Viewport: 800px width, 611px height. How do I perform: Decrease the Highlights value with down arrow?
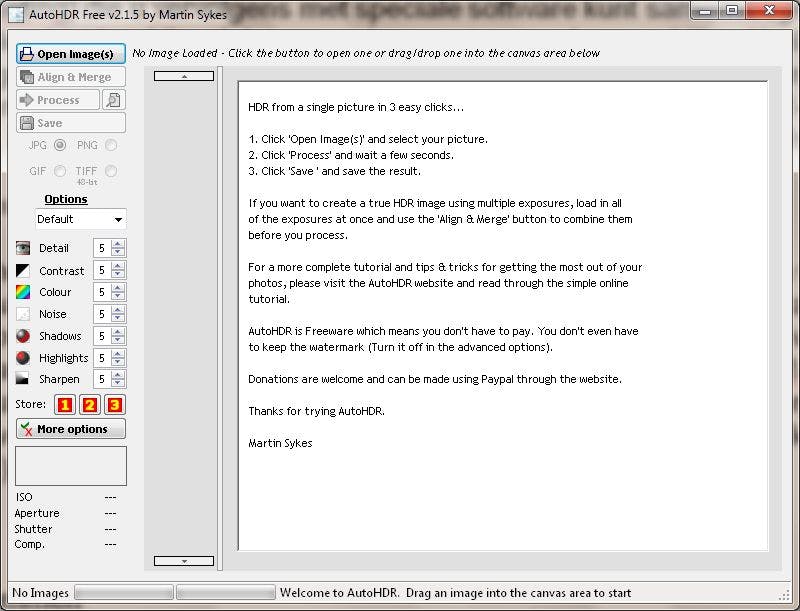pyautogui.click(x=118, y=362)
